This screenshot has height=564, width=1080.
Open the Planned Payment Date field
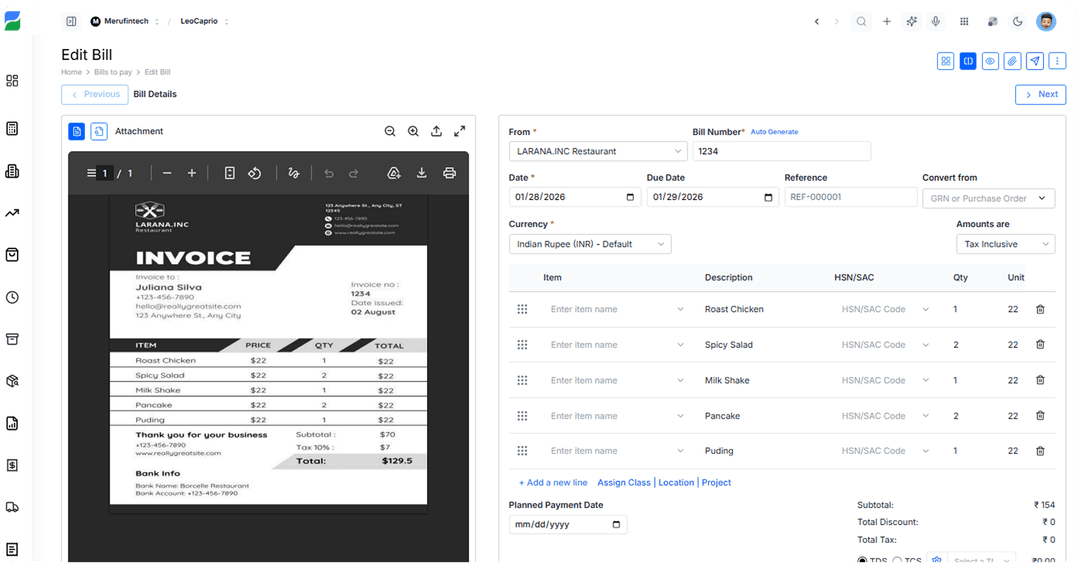click(x=568, y=525)
